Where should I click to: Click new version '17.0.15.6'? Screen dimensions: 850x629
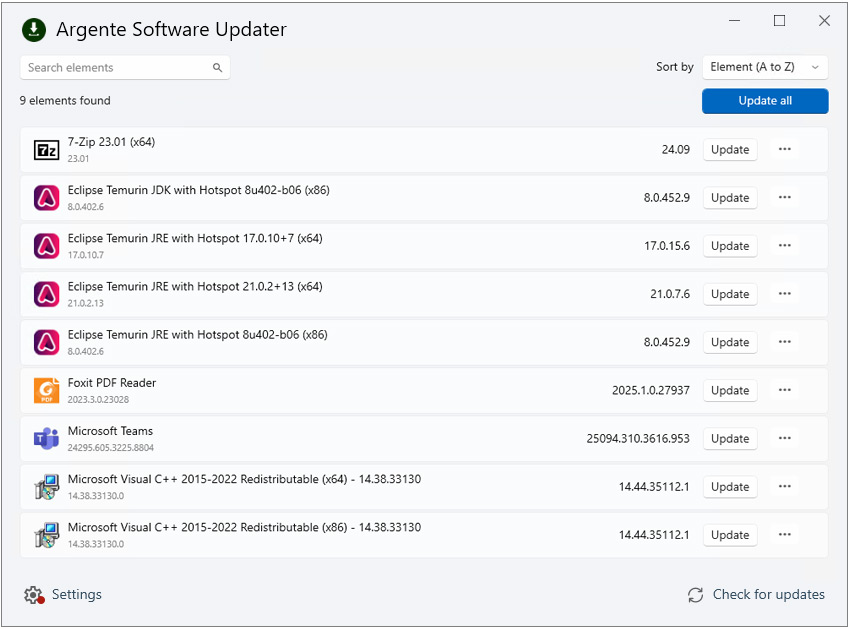[667, 246]
